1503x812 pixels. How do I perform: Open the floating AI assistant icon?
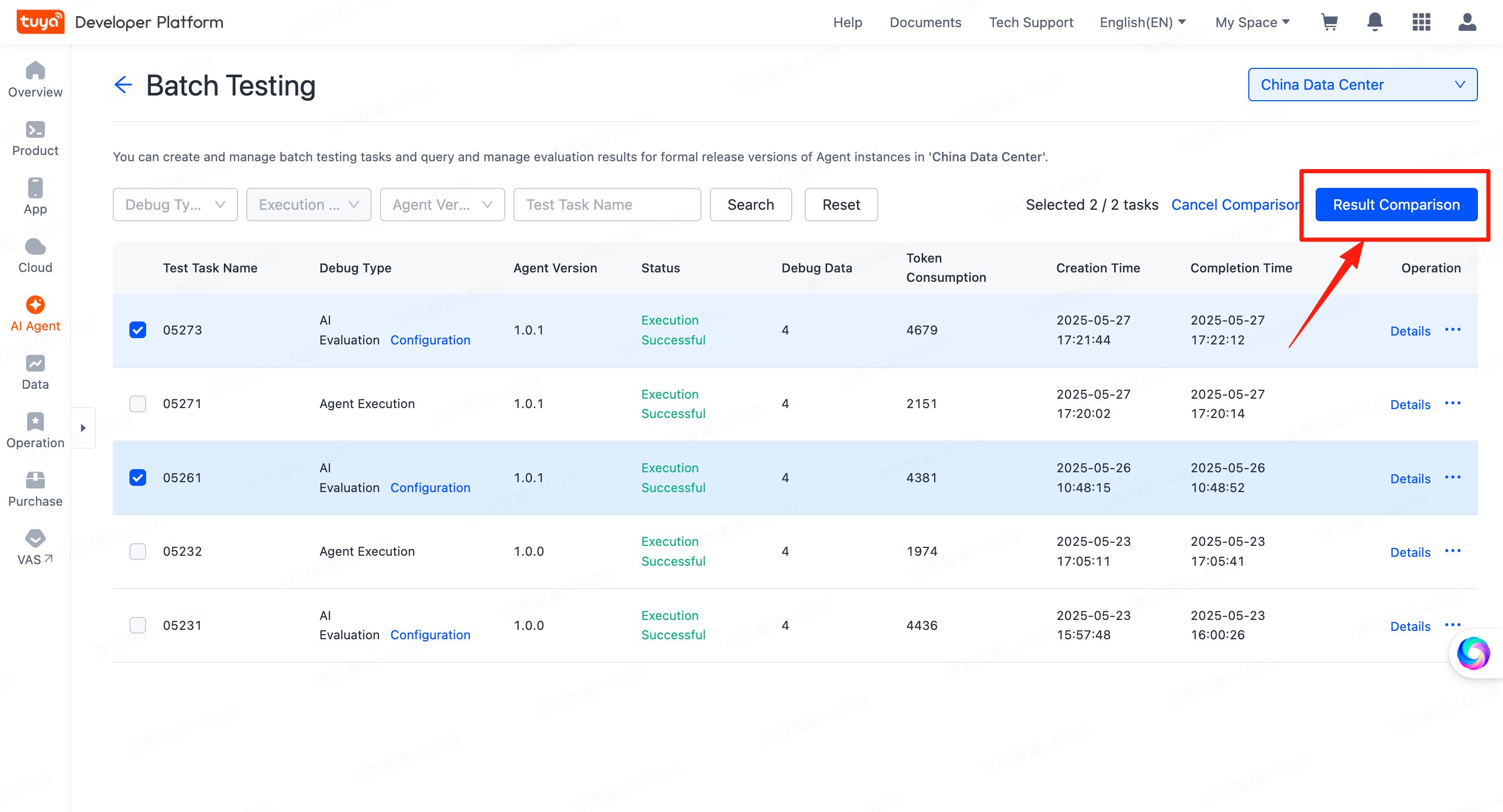tap(1473, 653)
